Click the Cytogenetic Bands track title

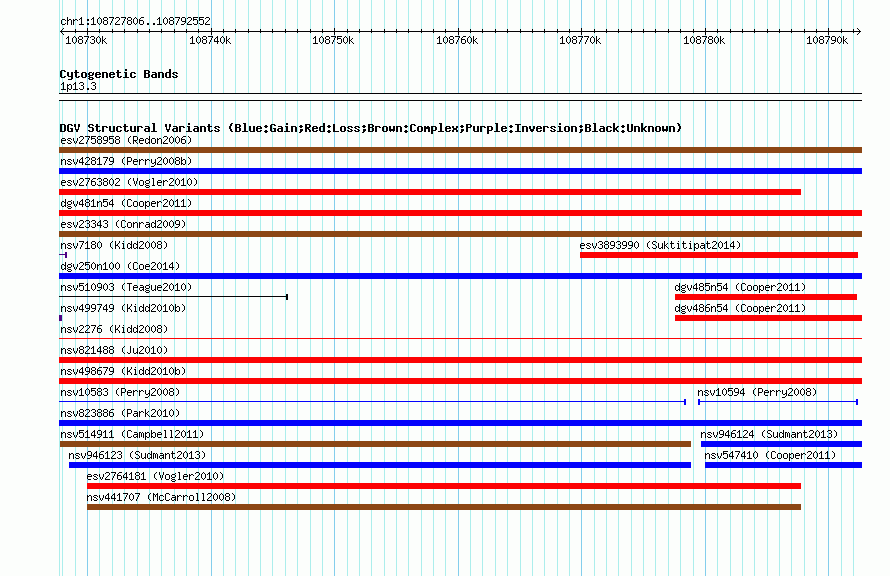[x=119, y=74]
